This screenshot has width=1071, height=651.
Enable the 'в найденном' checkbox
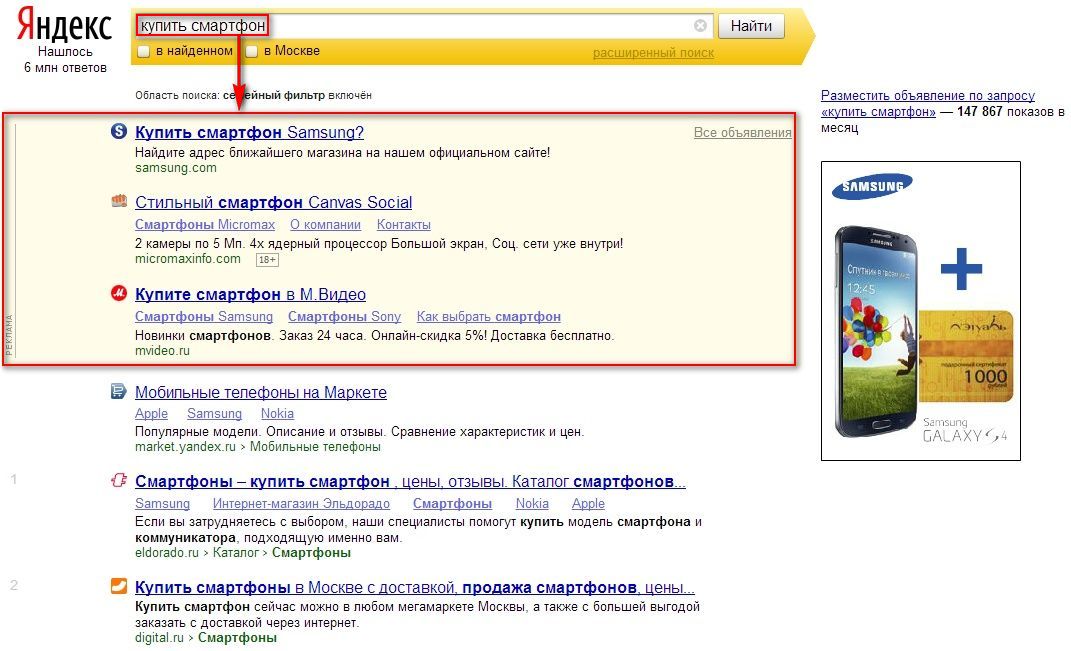point(143,51)
